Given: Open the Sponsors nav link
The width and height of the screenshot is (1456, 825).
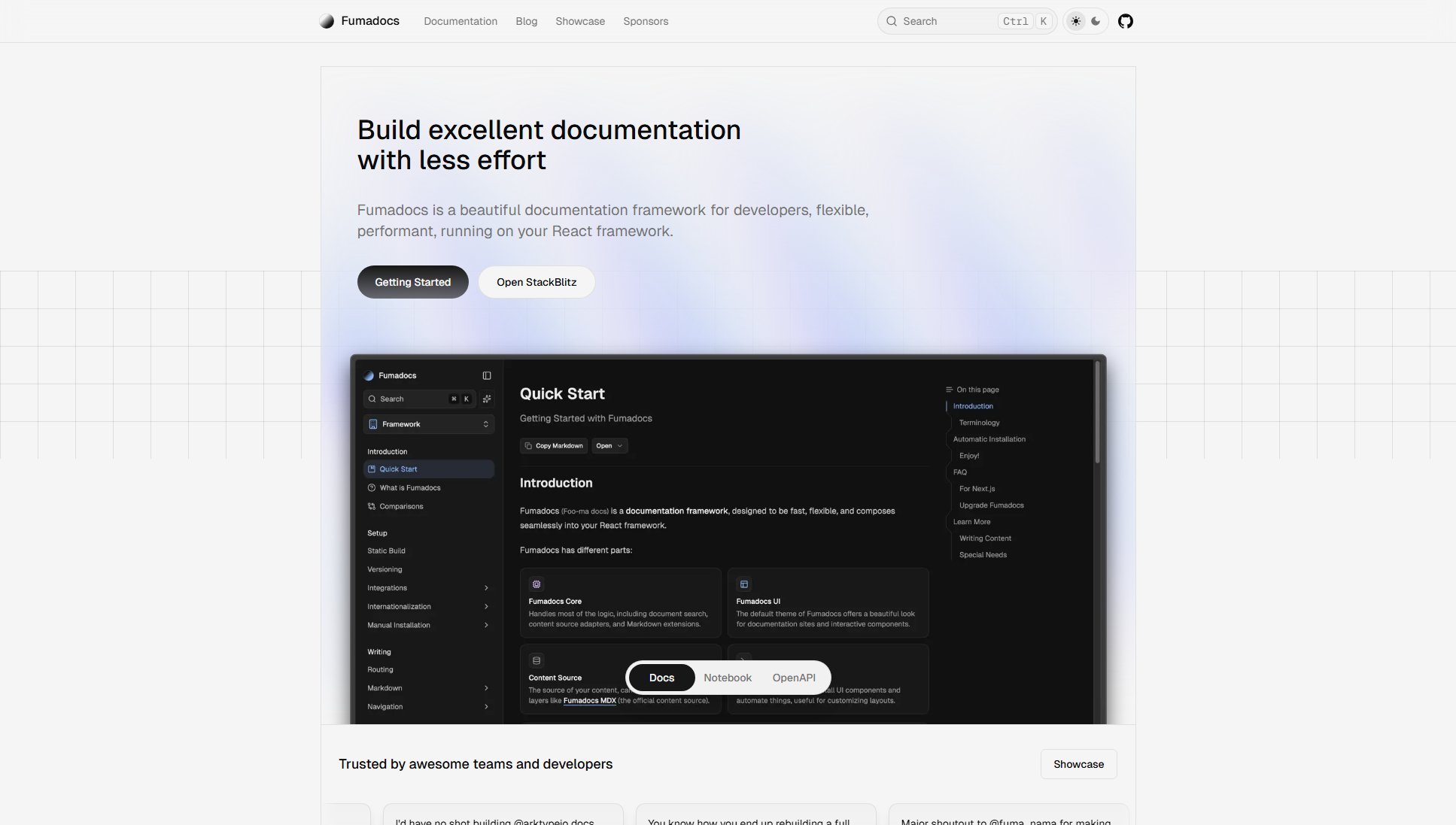Looking at the screenshot, I should click(646, 21).
